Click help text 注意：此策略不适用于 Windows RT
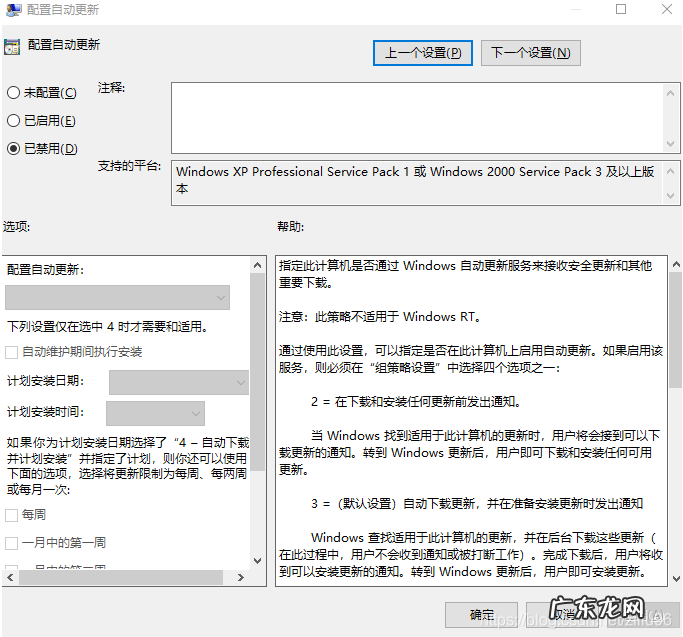This screenshot has width=683, height=637. tap(380, 316)
